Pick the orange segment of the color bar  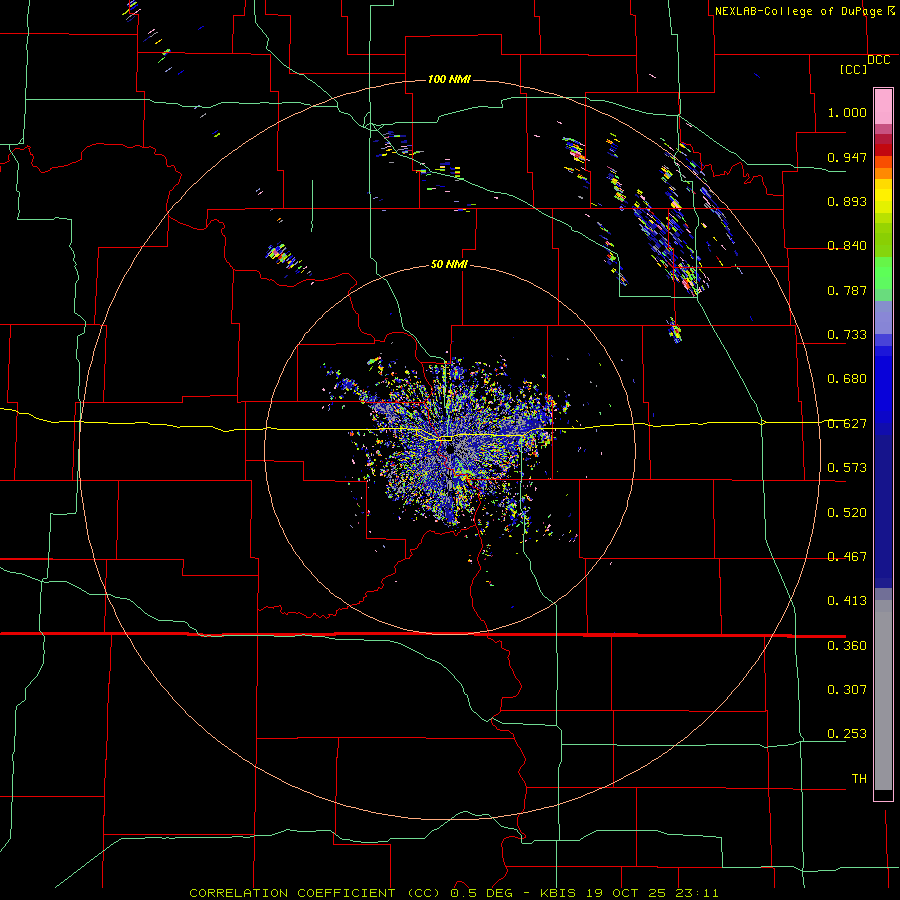tap(883, 173)
